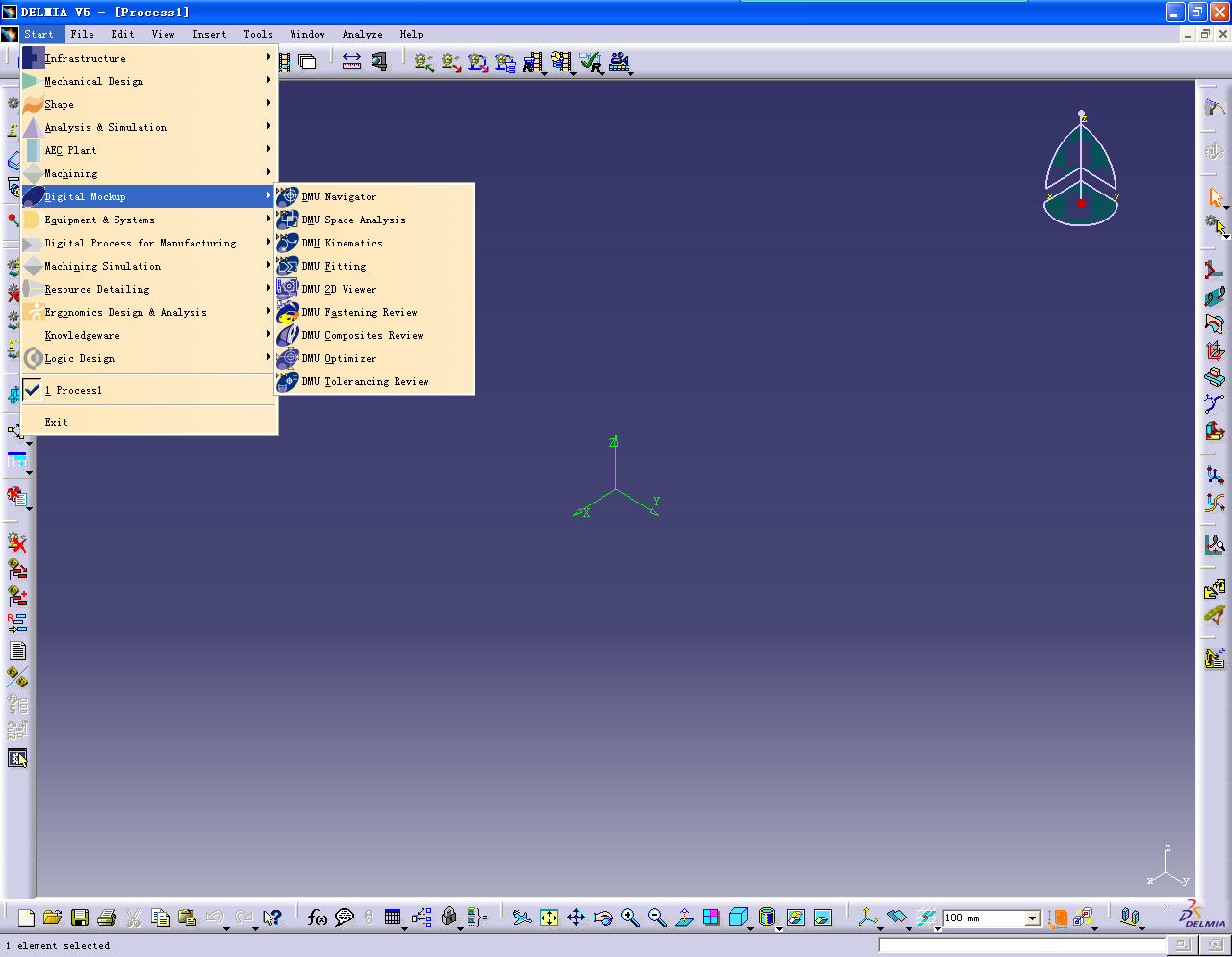
Task: Click the Open file folder icon
Action: [53, 918]
